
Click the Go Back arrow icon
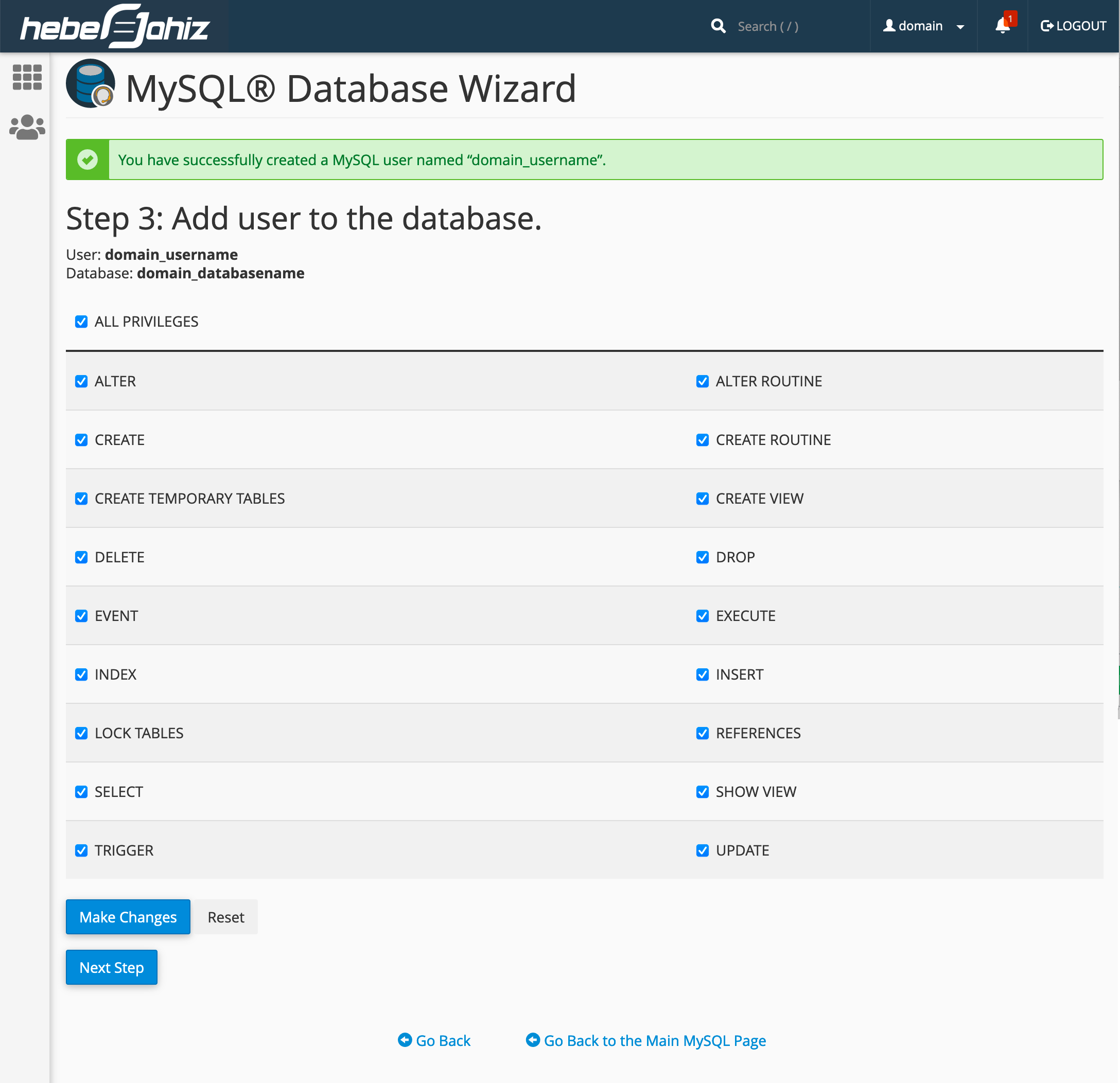click(405, 1040)
